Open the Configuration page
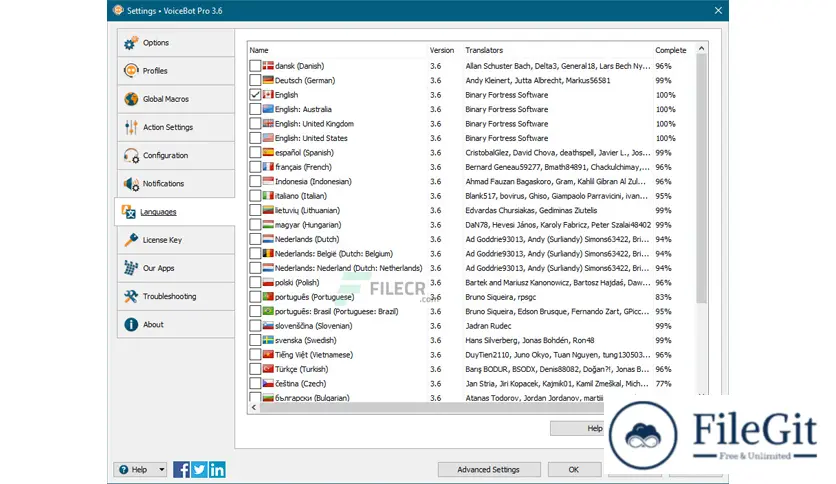This screenshot has height=484, width=836. (x=176, y=156)
